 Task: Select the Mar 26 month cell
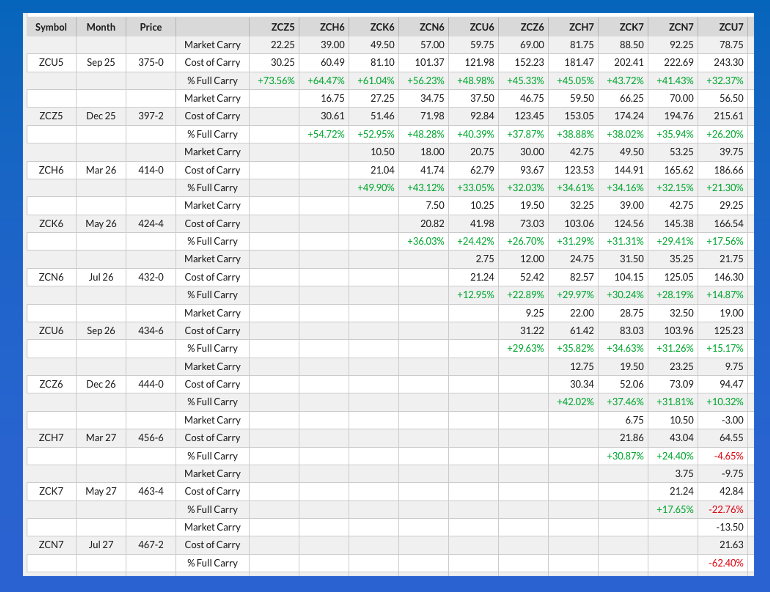point(101,170)
